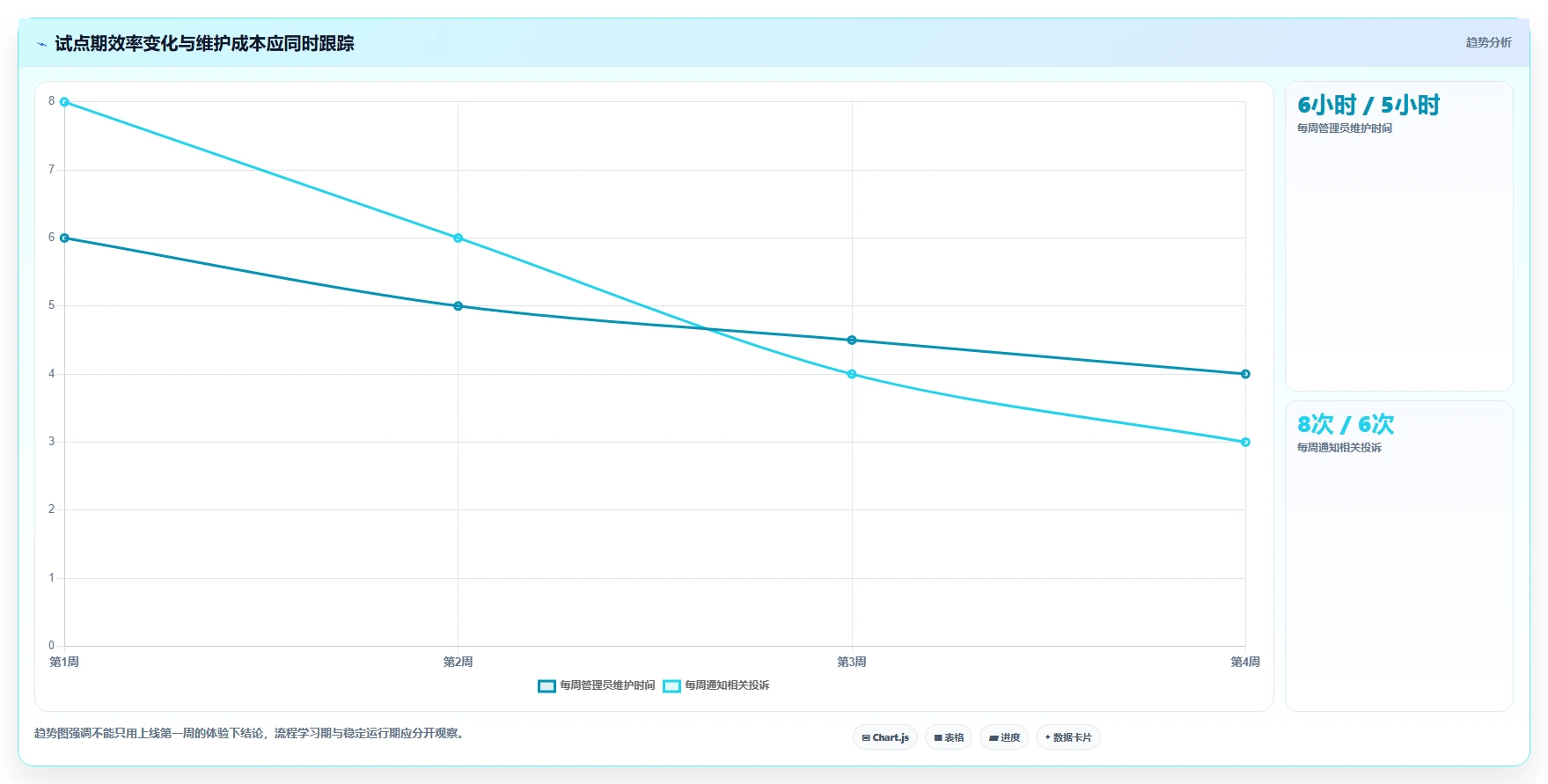This screenshot has width=1548, height=784.
Task: Click the 表格 chip
Action: [949, 737]
